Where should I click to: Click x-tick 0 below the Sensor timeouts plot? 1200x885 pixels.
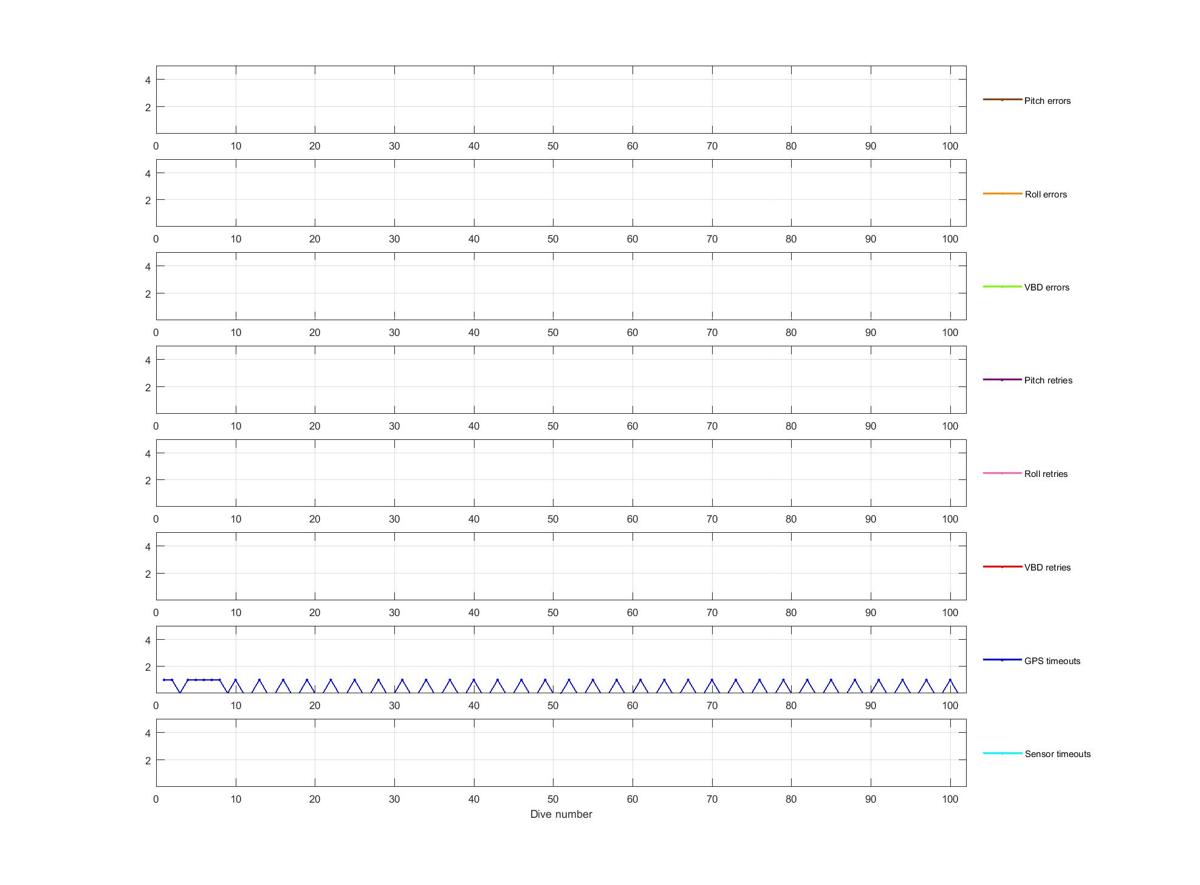click(156, 799)
